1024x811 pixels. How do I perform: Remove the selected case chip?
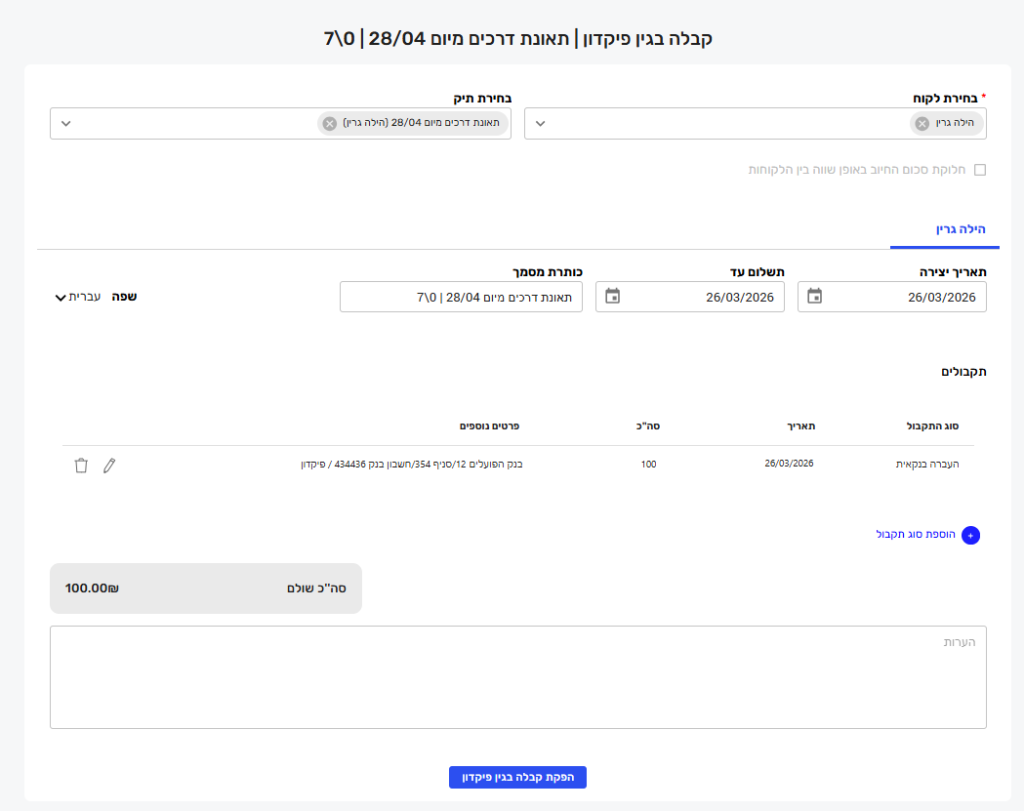[x=330, y=124]
